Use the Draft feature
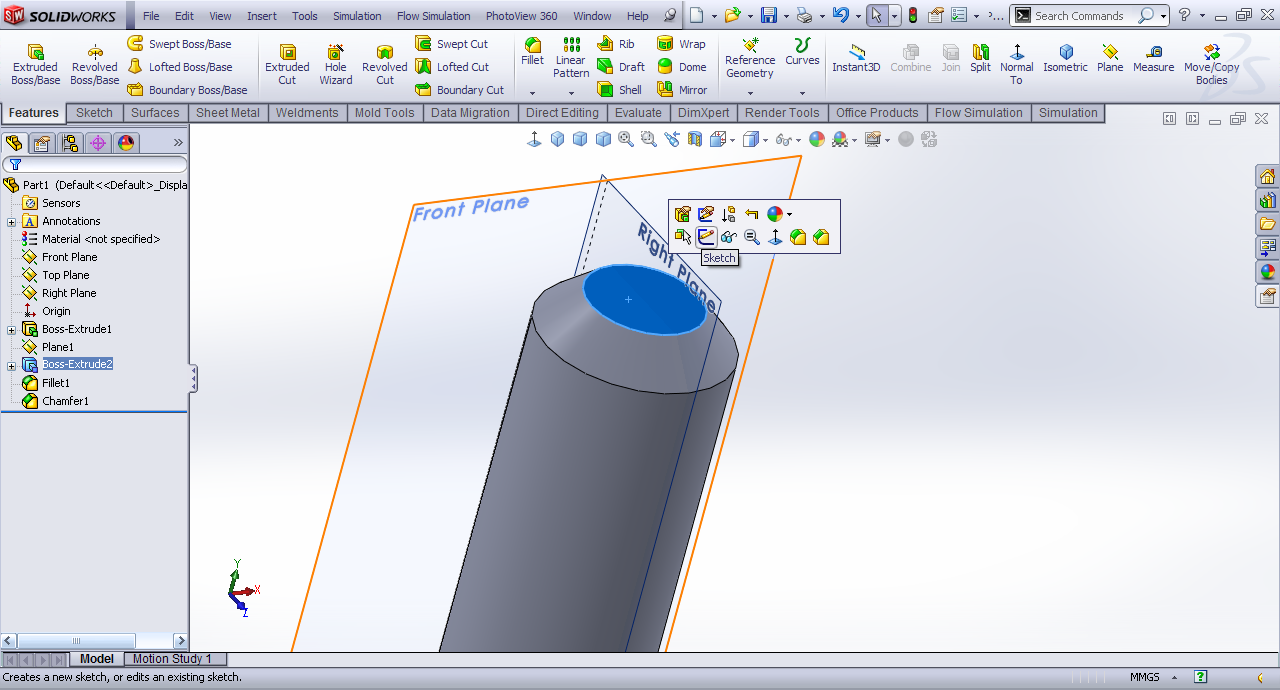 click(x=621, y=67)
